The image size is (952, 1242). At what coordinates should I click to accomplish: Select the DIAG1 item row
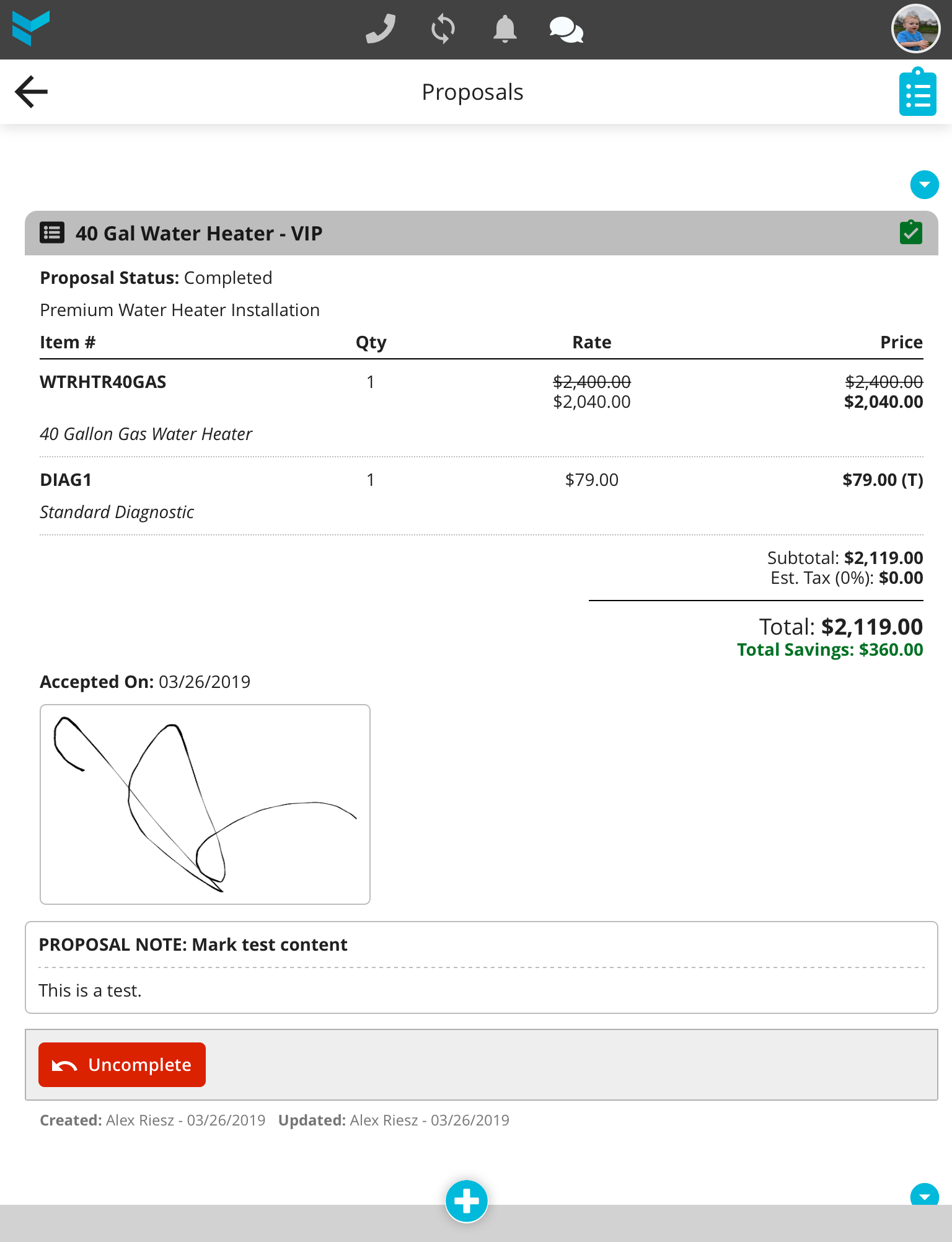tap(66, 480)
